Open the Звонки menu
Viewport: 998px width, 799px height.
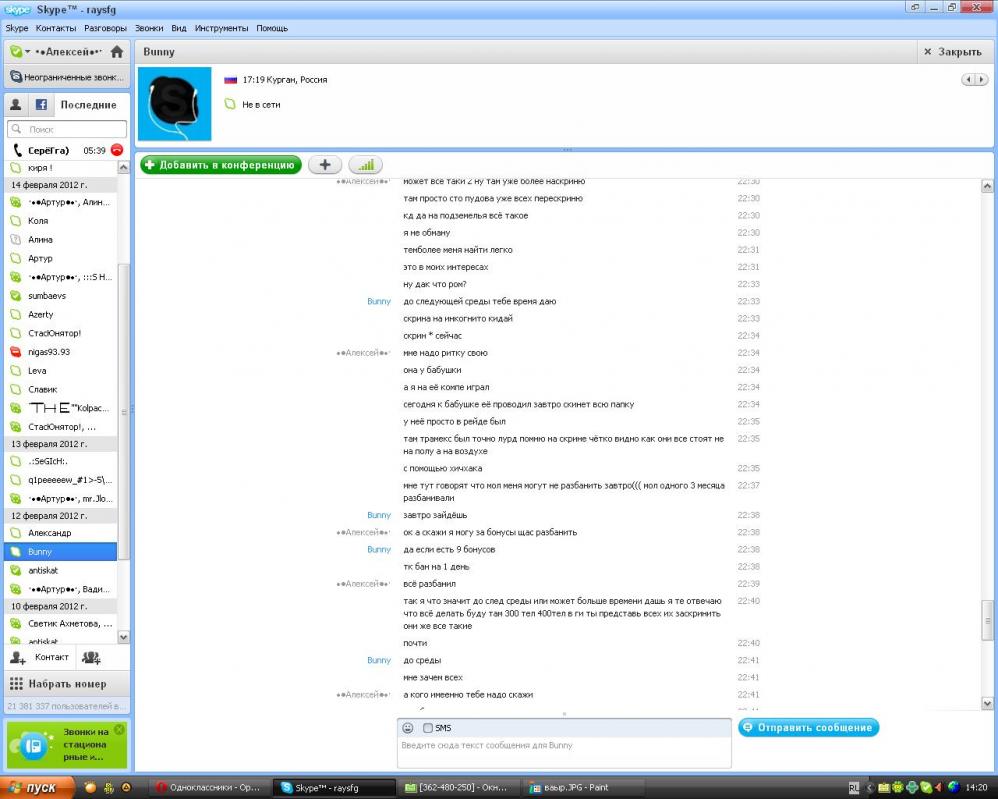click(148, 28)
